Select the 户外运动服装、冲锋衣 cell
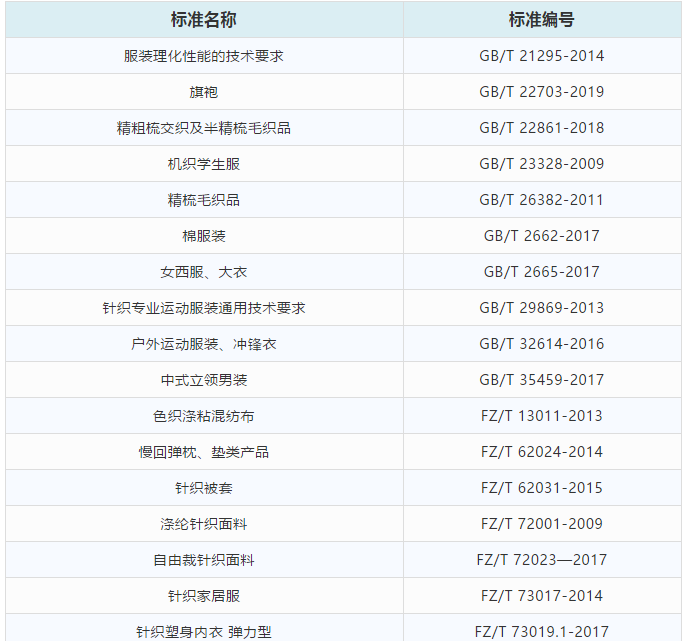The height and width of the screenshot is (643, 689). pos(204,344)
